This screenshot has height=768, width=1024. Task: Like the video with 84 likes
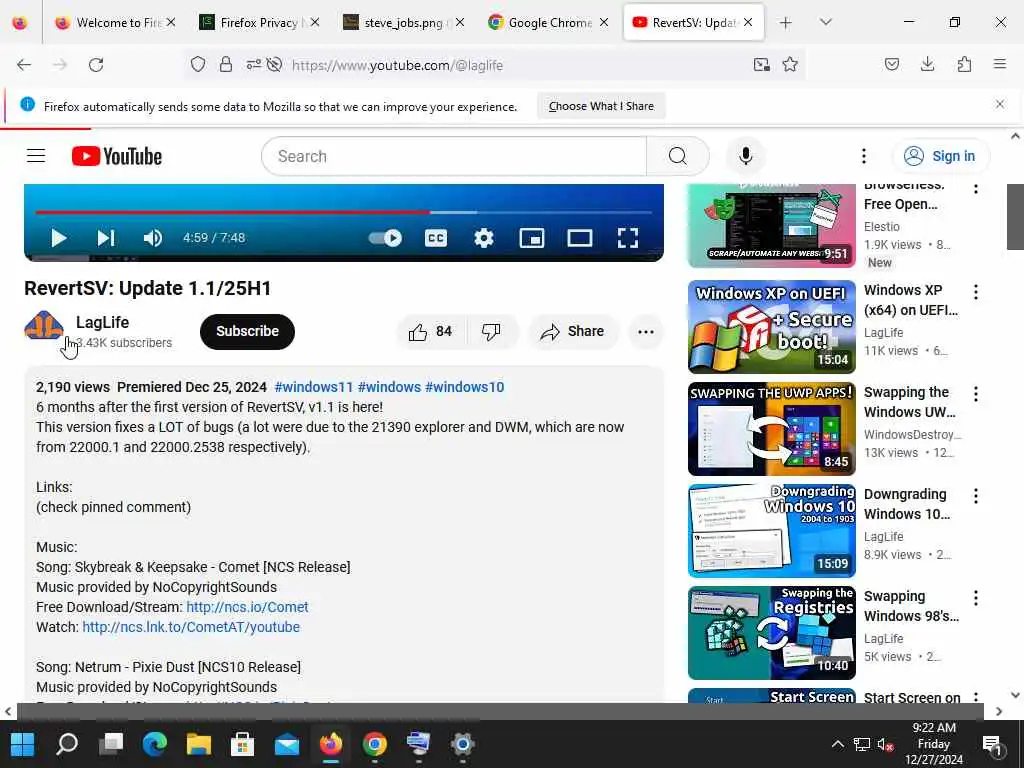coord(430,332)
